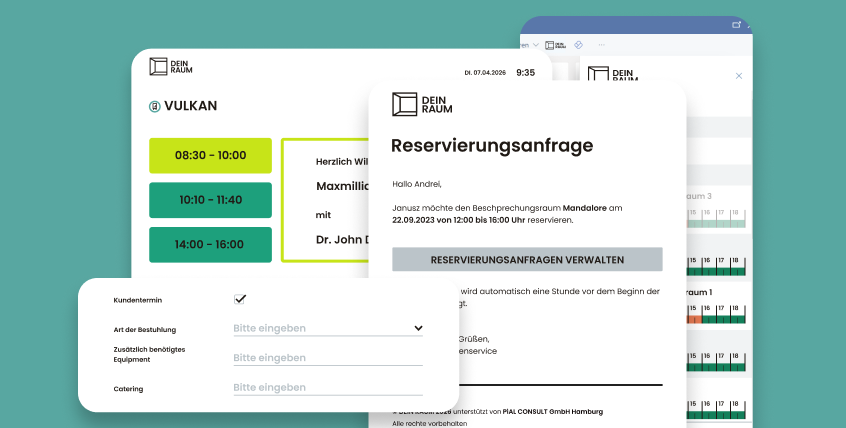
Task: Open the three-dots more options in Outlook toolbar
Action: (x=602, y=45)
